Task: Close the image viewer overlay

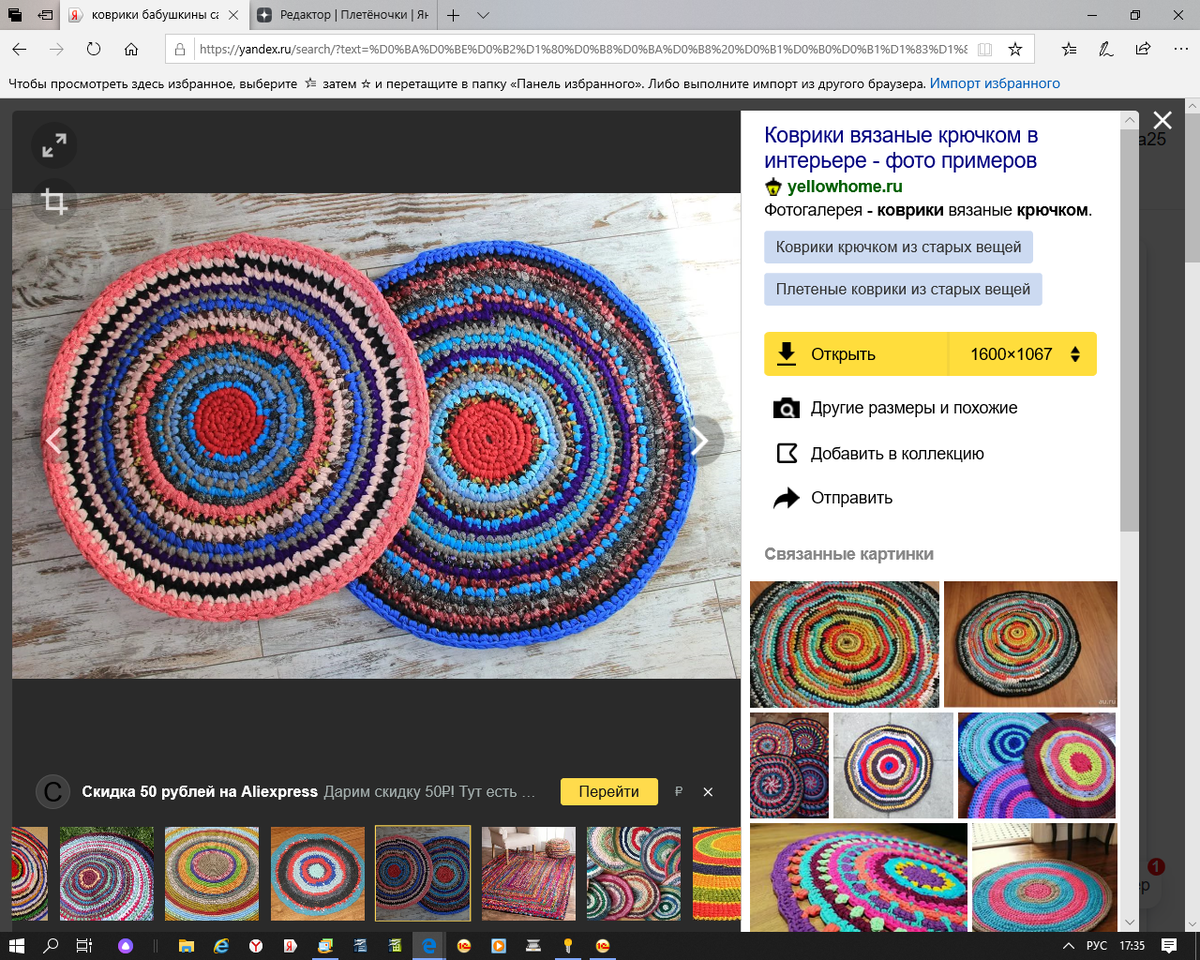Action: click(1162, 121)
